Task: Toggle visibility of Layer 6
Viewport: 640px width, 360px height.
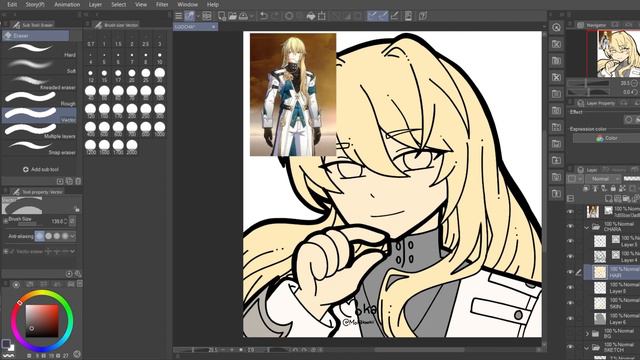Action: (x=571, y=318)
